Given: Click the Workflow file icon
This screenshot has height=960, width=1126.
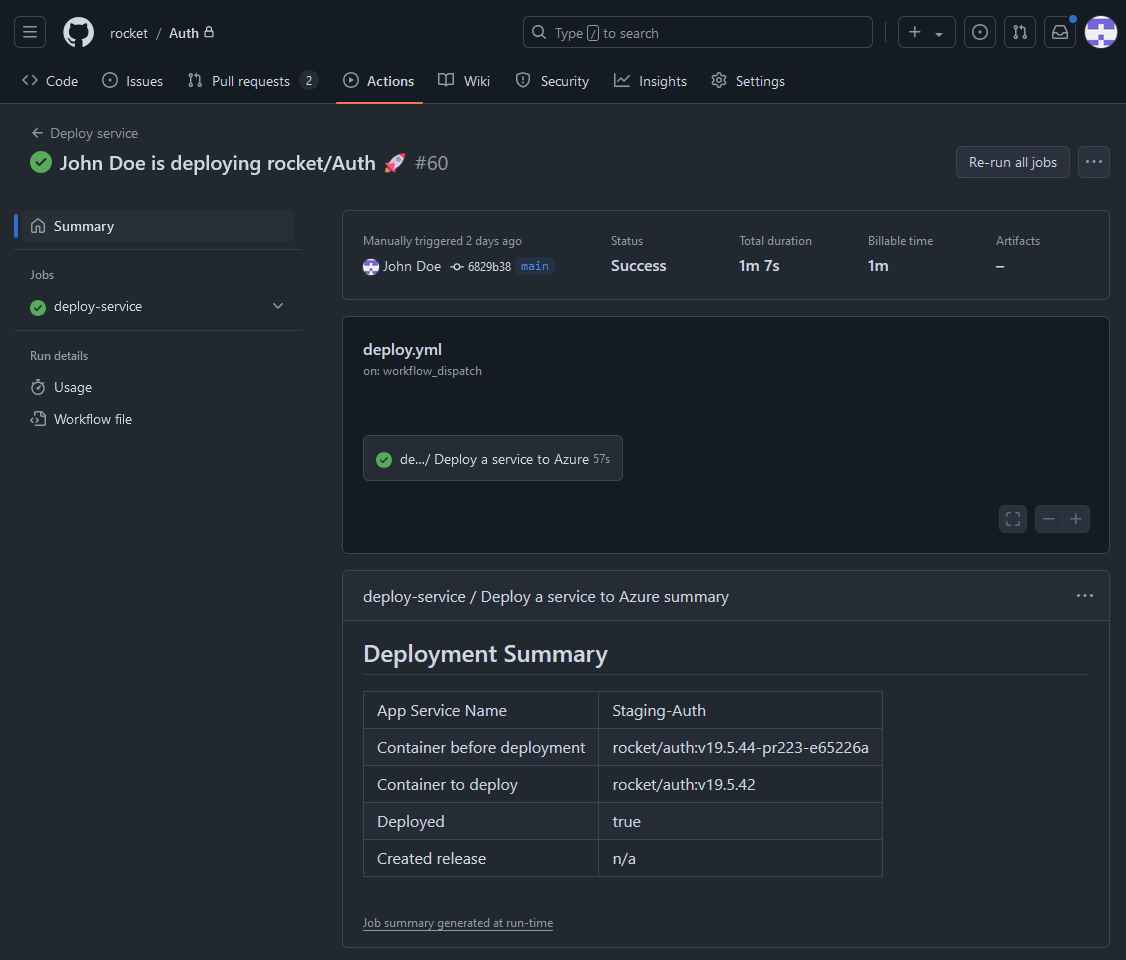Looking at the screenshot, I should pos(38,419).
